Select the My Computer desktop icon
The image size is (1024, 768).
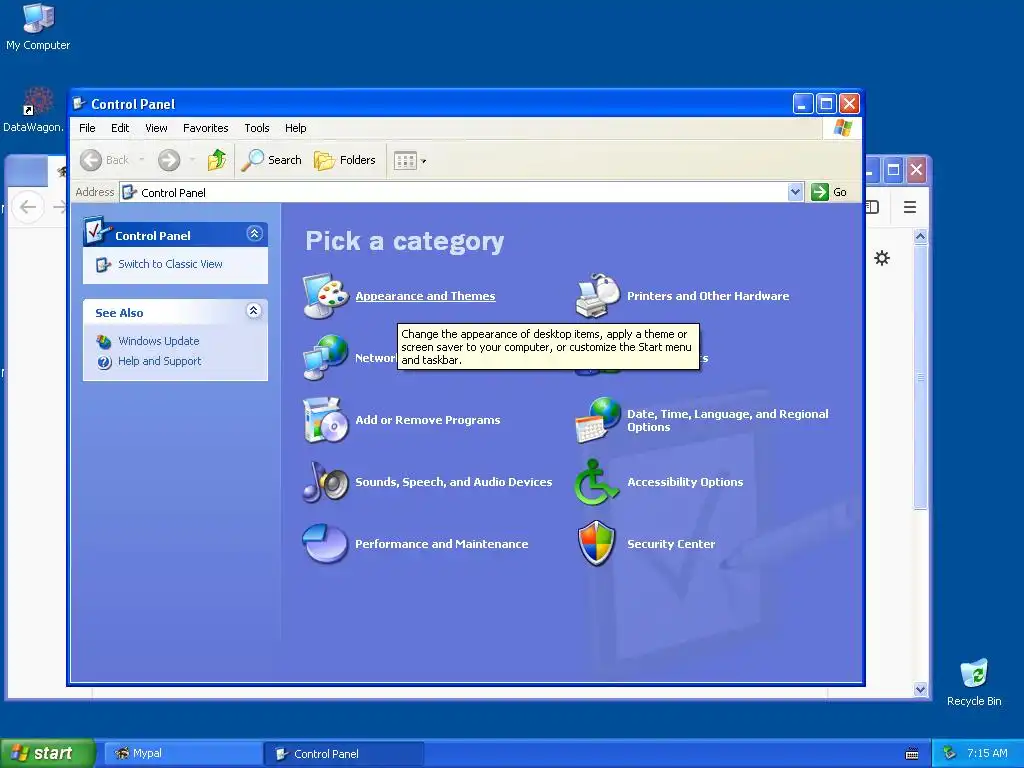[38, 27]
